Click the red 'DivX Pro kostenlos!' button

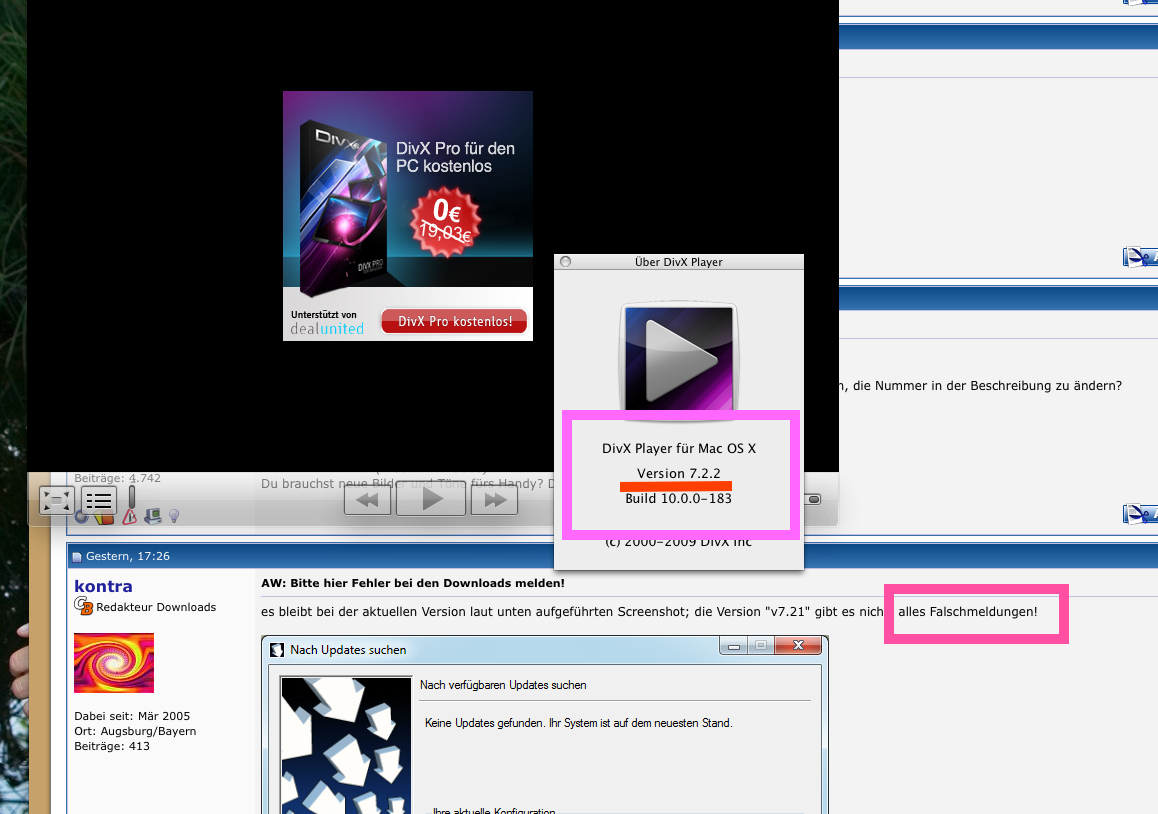[454, 321]
